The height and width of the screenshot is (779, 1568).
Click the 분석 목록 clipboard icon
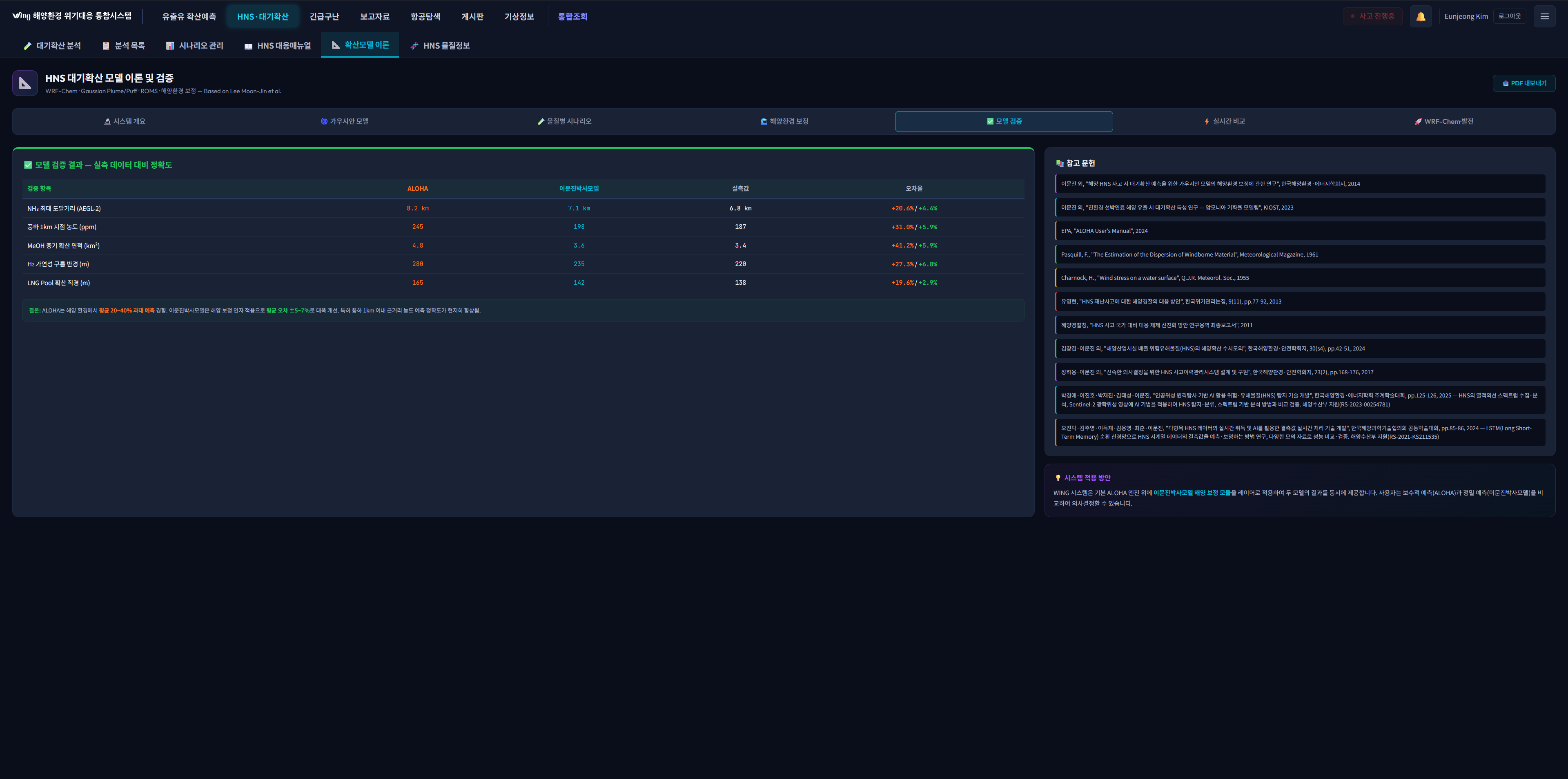(x=106, y=46)
